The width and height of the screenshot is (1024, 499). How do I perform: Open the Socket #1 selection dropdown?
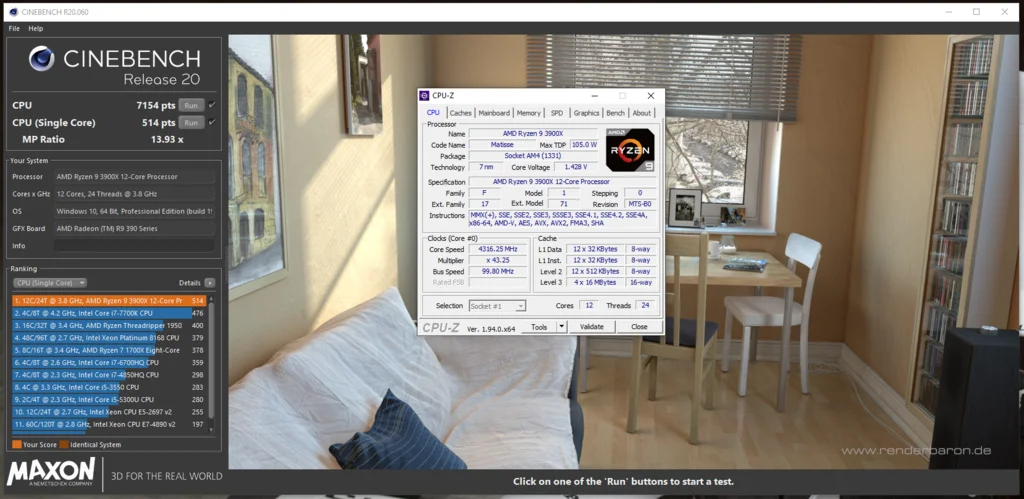pos(497,306)
